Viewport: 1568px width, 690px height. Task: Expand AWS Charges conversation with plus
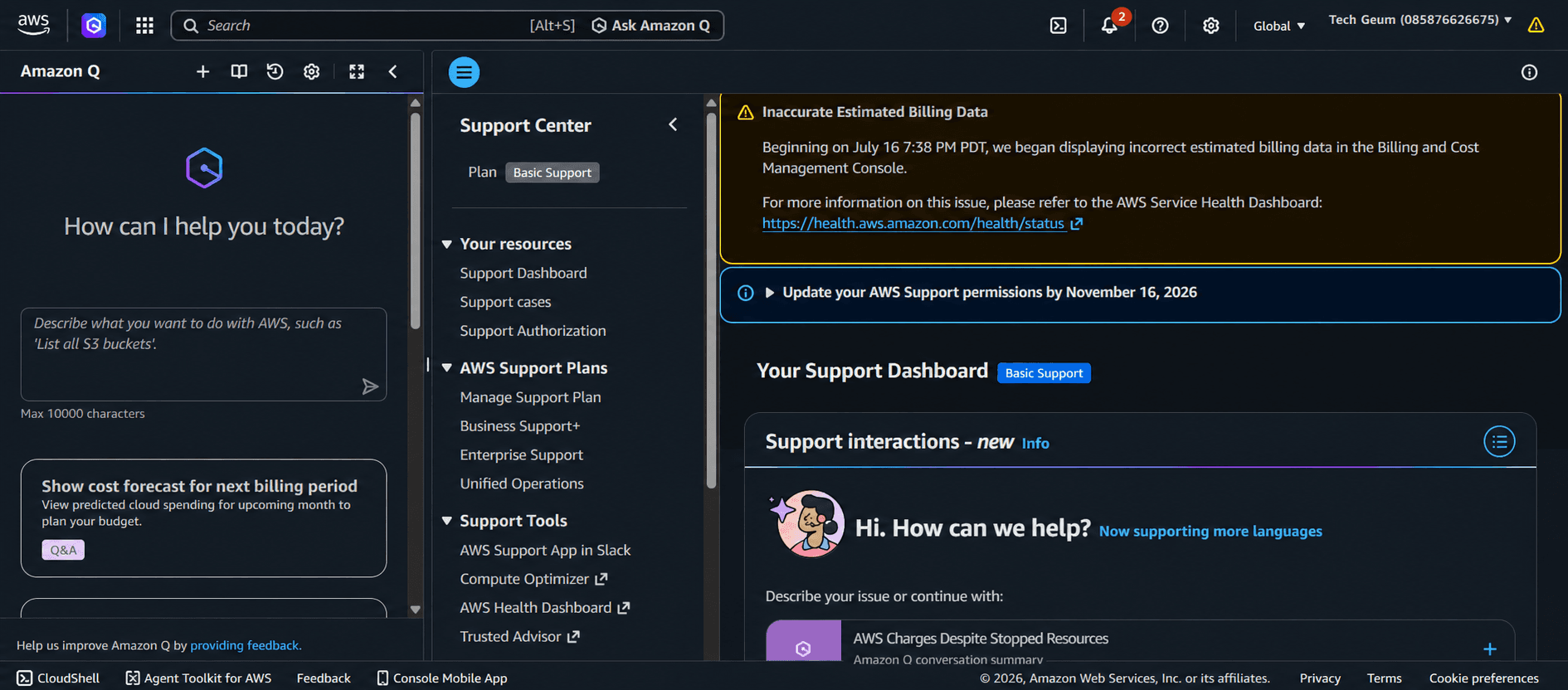pyautogui.click(x=1490, y=649)
